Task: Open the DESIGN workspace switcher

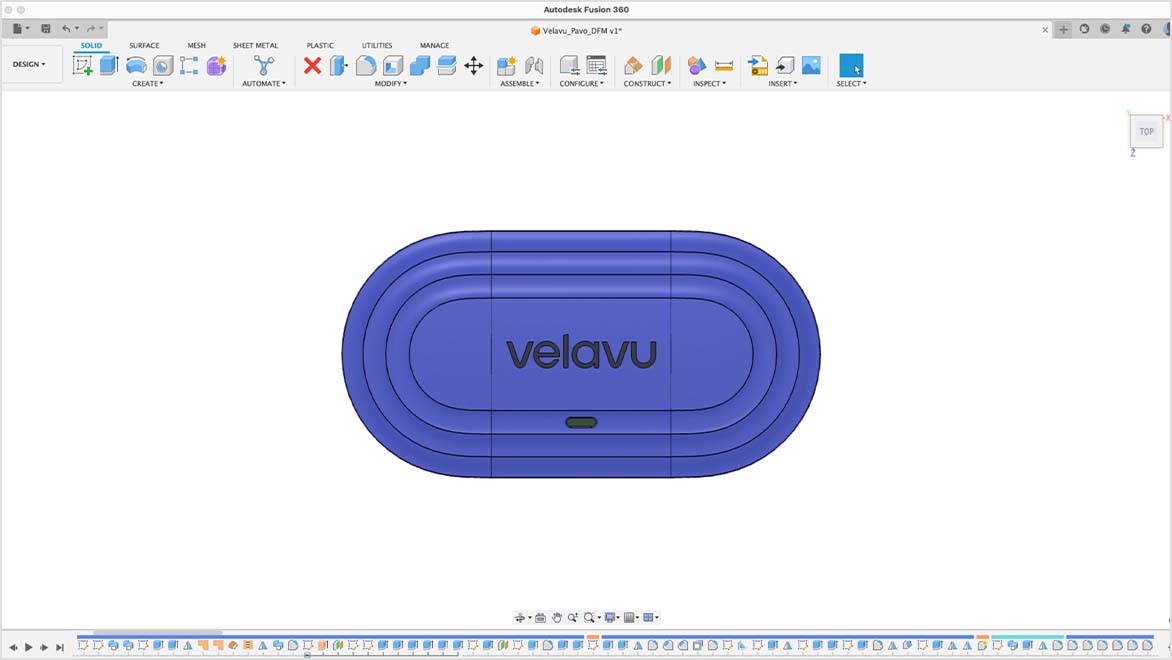Action: pos(31,63)
